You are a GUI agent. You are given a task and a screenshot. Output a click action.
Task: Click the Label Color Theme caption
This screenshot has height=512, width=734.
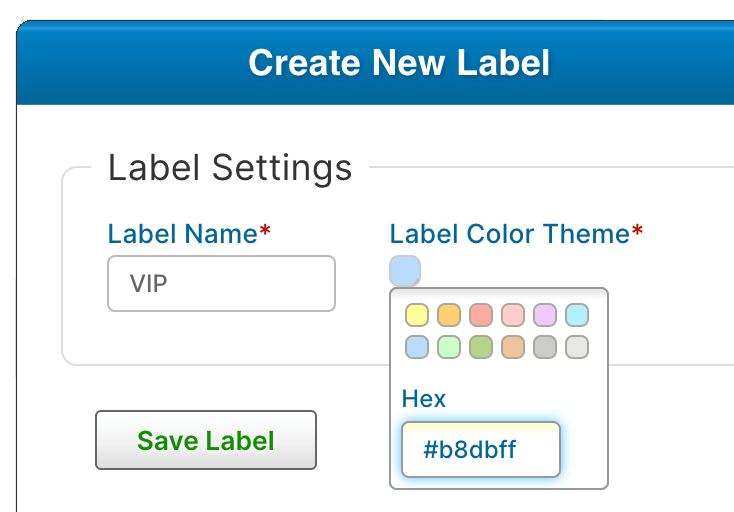tap(509, 234)
